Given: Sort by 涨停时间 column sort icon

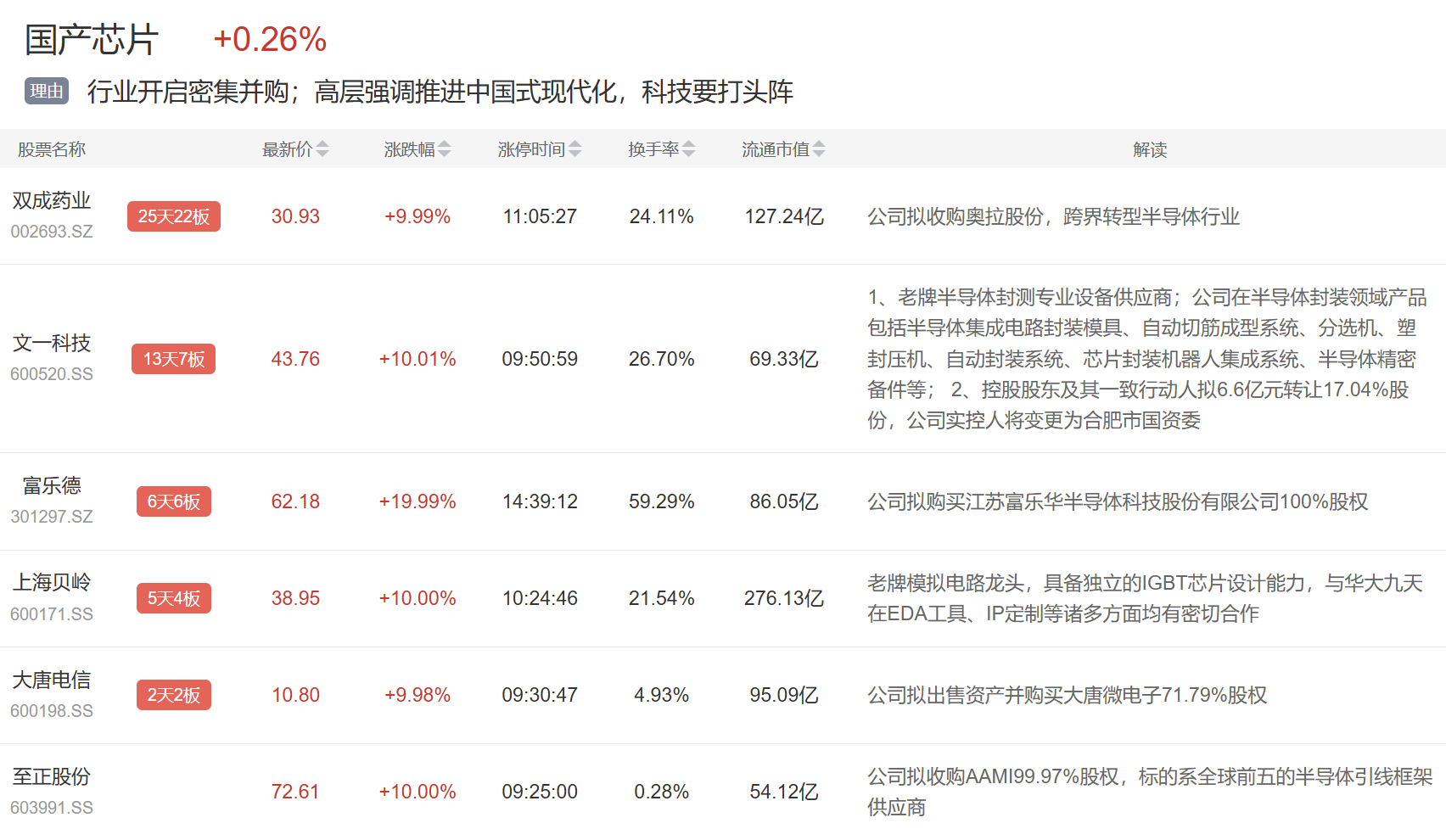Looking at the screenshot, I should tap(575, 149).
